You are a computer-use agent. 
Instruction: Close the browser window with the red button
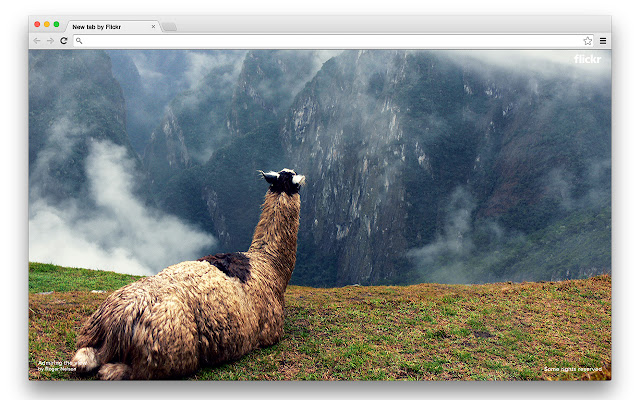point(37,24)
